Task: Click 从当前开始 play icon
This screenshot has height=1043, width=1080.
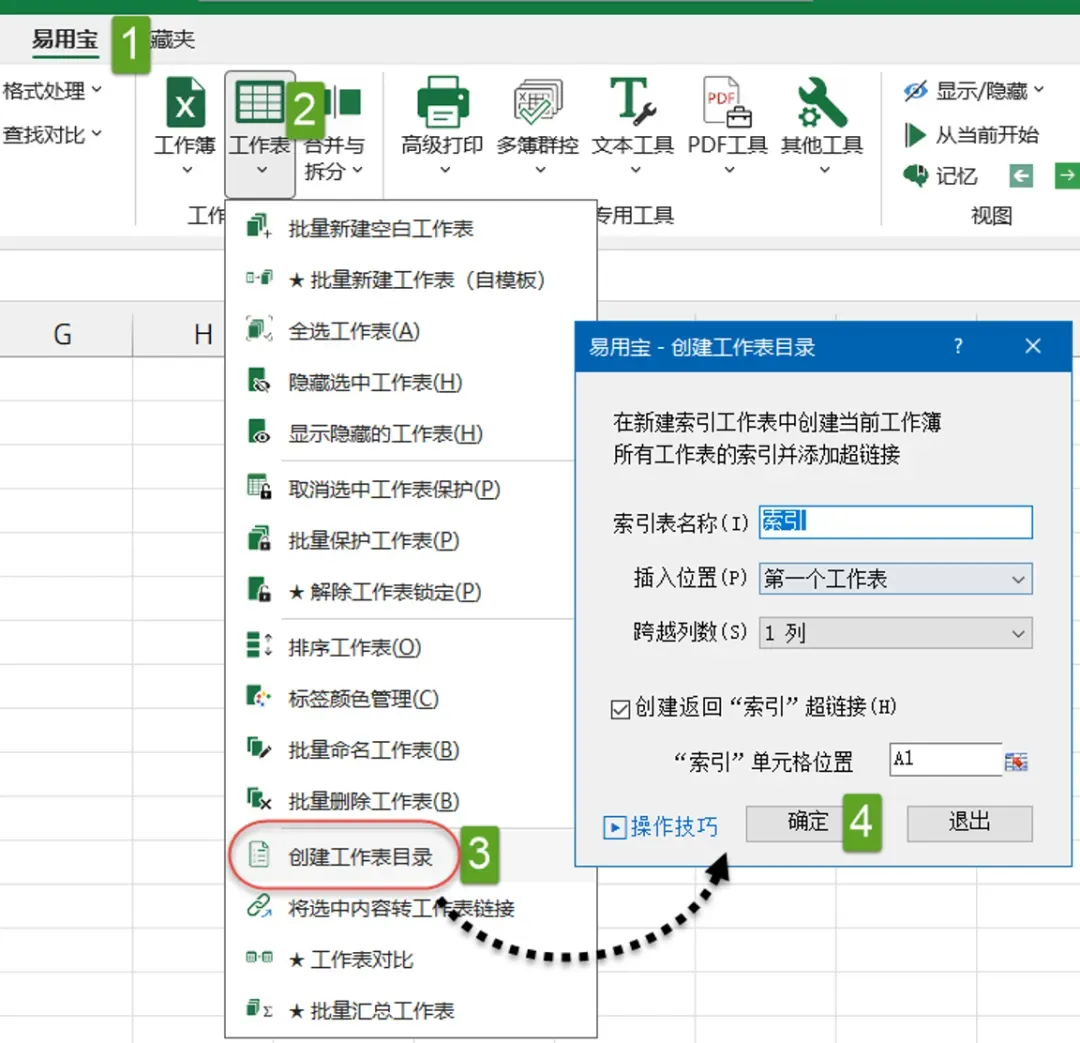Action: coord(915,135)
